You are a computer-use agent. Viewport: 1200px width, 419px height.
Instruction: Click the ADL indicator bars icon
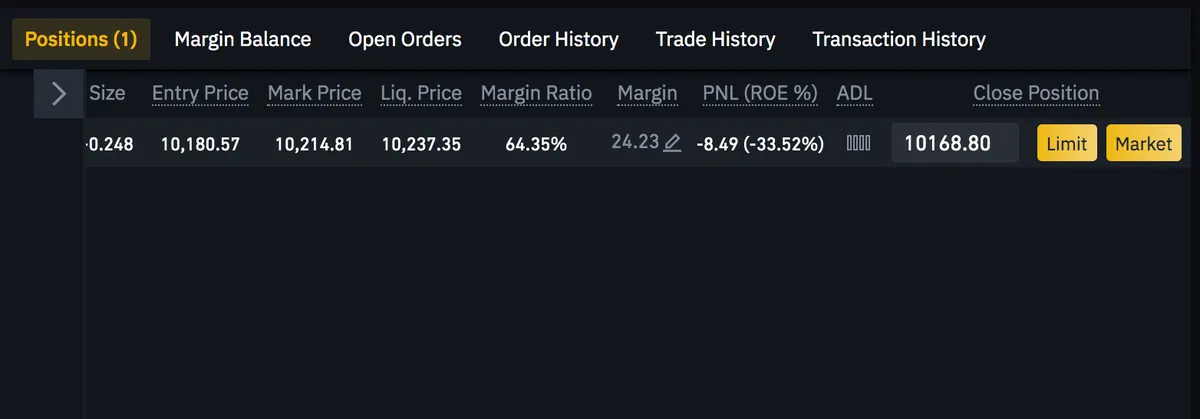pyautogui.click(x=858, y=143)
